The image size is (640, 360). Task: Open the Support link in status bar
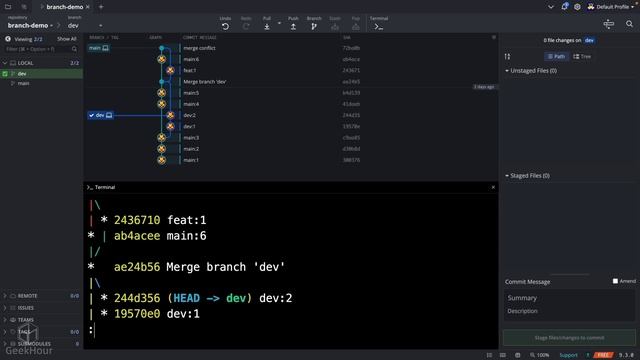tap(568, 355)
